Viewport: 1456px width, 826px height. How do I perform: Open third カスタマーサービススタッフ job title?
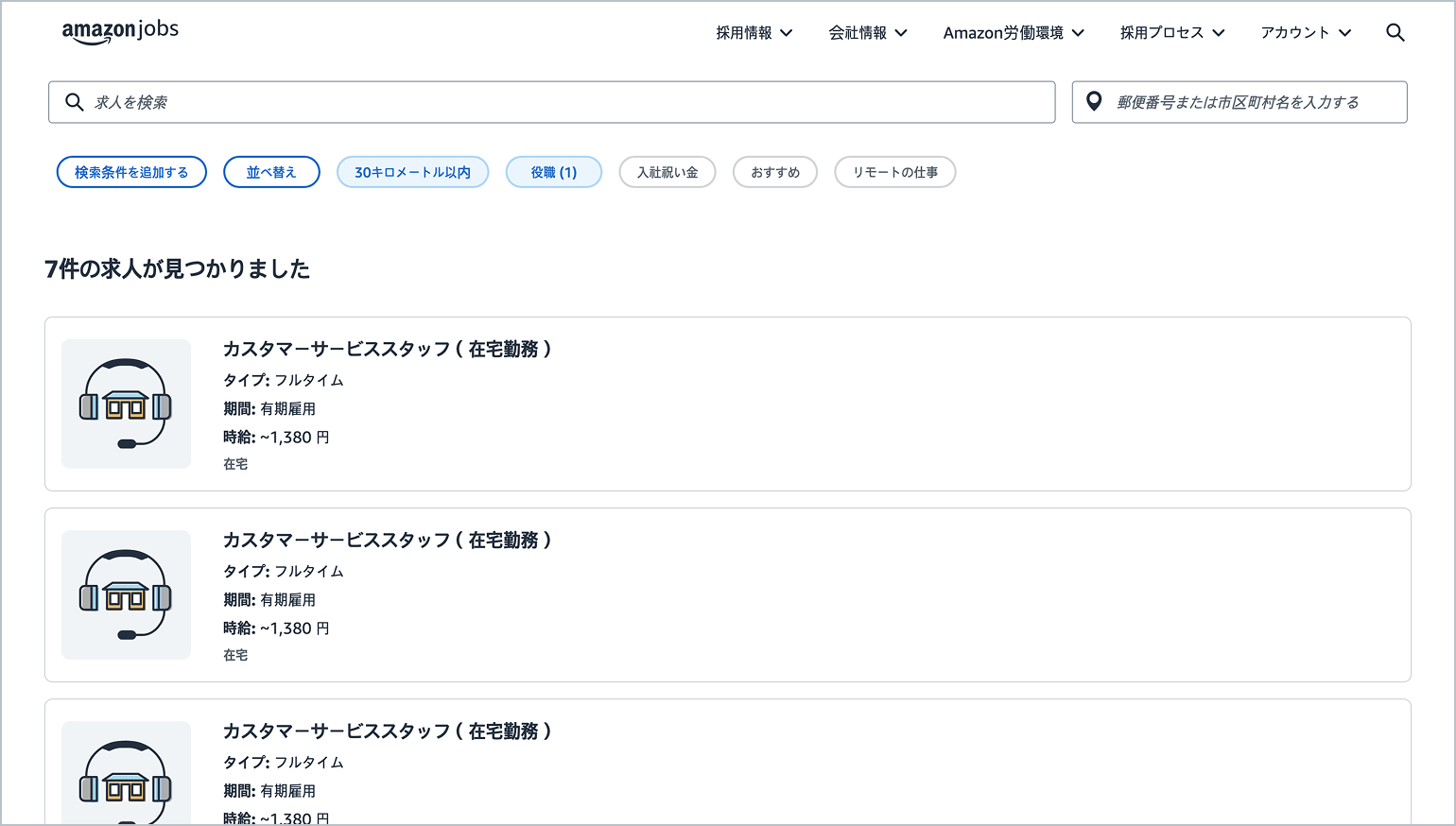[388, 731]
